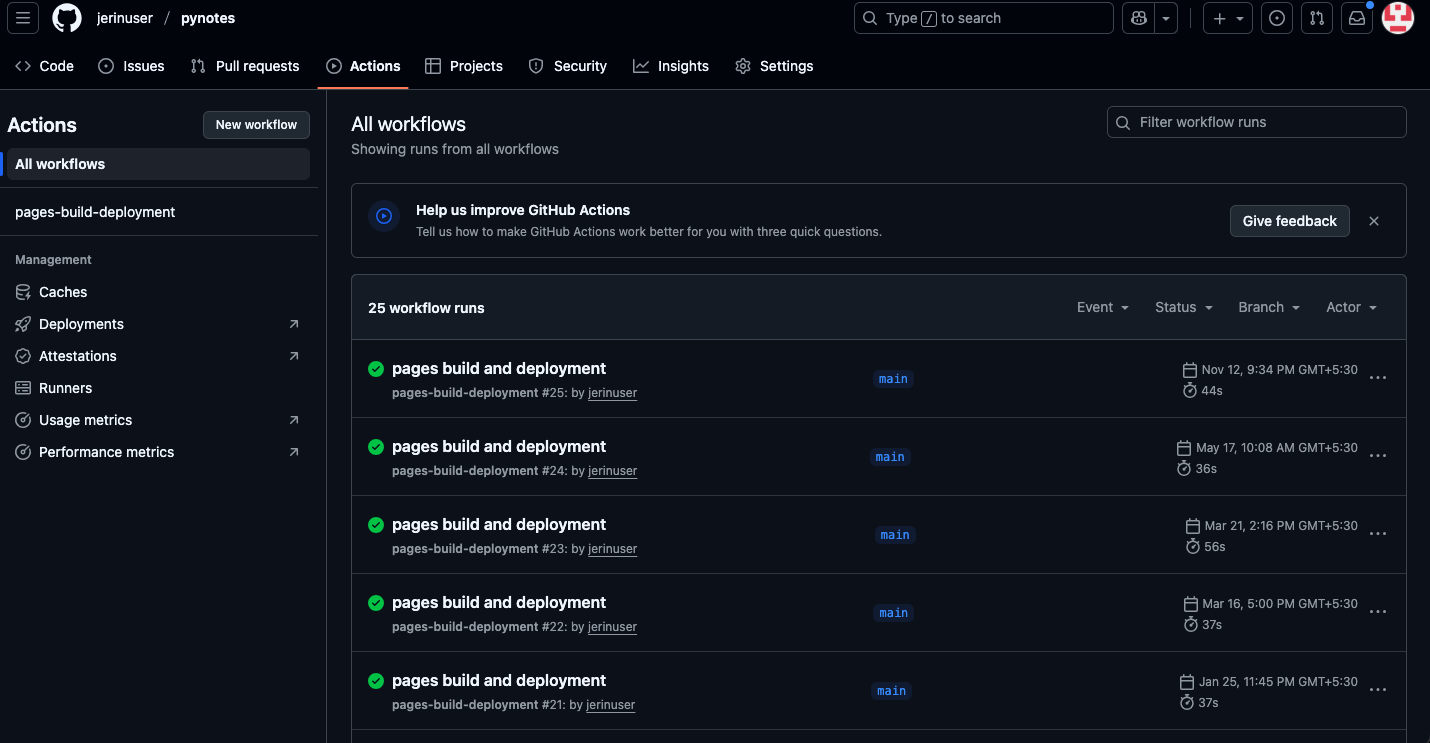Screen dimensions: 1430x743
Task: Click the GitHub logo icon
Action: click(x=67, y=18)
